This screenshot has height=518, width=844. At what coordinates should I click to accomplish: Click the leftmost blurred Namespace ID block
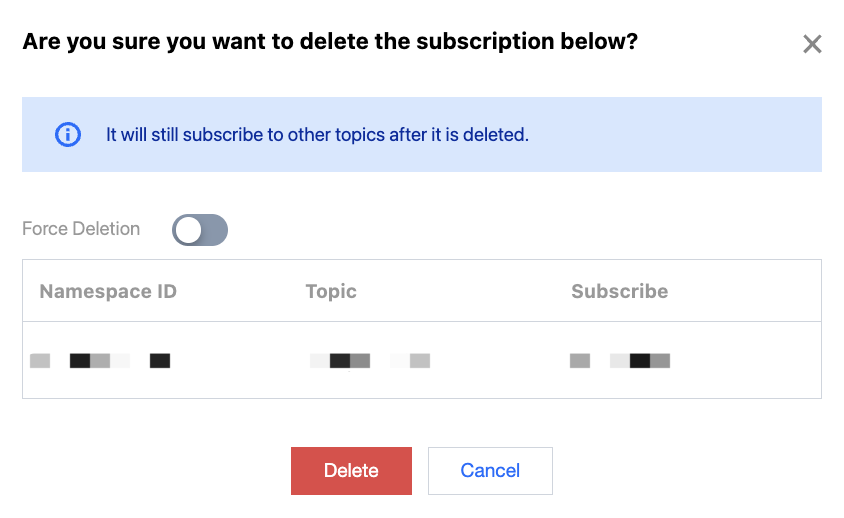coord(40,361)
